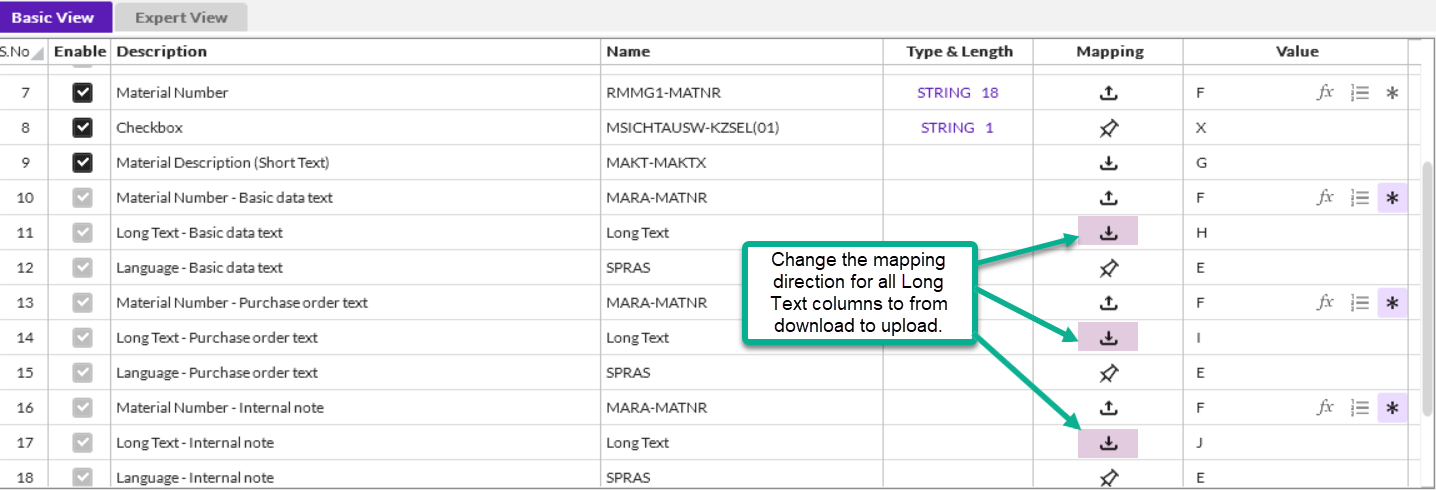Click fx formula icon in row 7
Screen dimensions: 1436x490
click(x=1325, y=93)
